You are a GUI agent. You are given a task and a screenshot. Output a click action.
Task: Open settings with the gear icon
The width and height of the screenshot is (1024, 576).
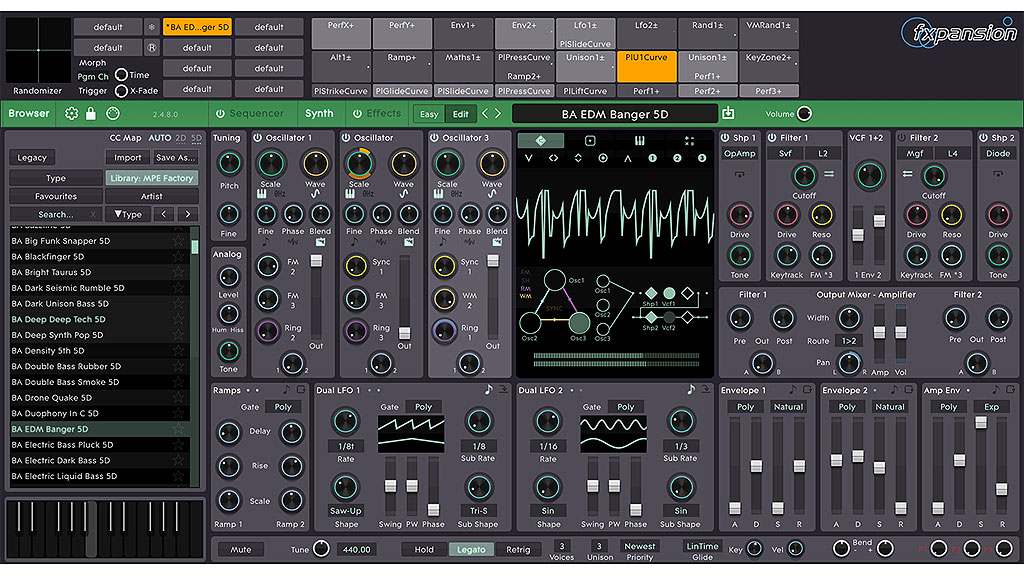click(x=72, y=114)
